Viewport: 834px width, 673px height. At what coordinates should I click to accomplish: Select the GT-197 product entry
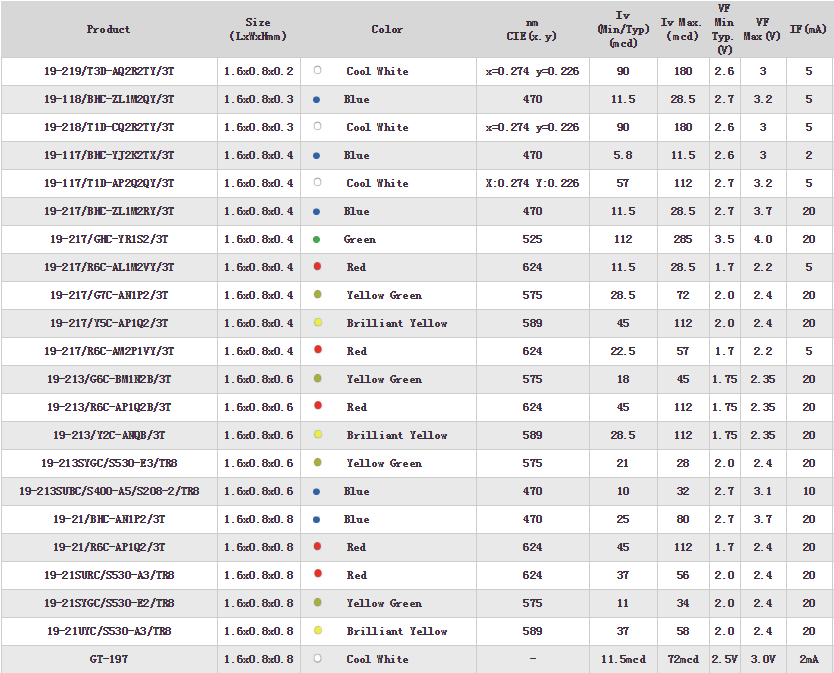click(109, 659)
